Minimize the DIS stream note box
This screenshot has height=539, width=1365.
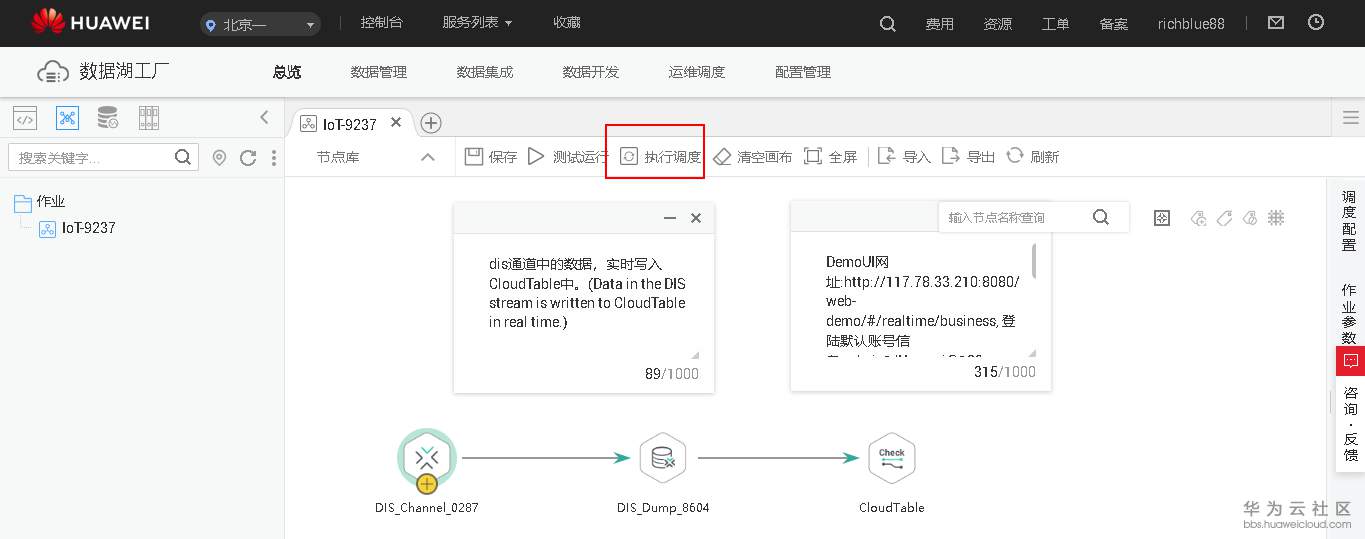click(x=670, y=218)
